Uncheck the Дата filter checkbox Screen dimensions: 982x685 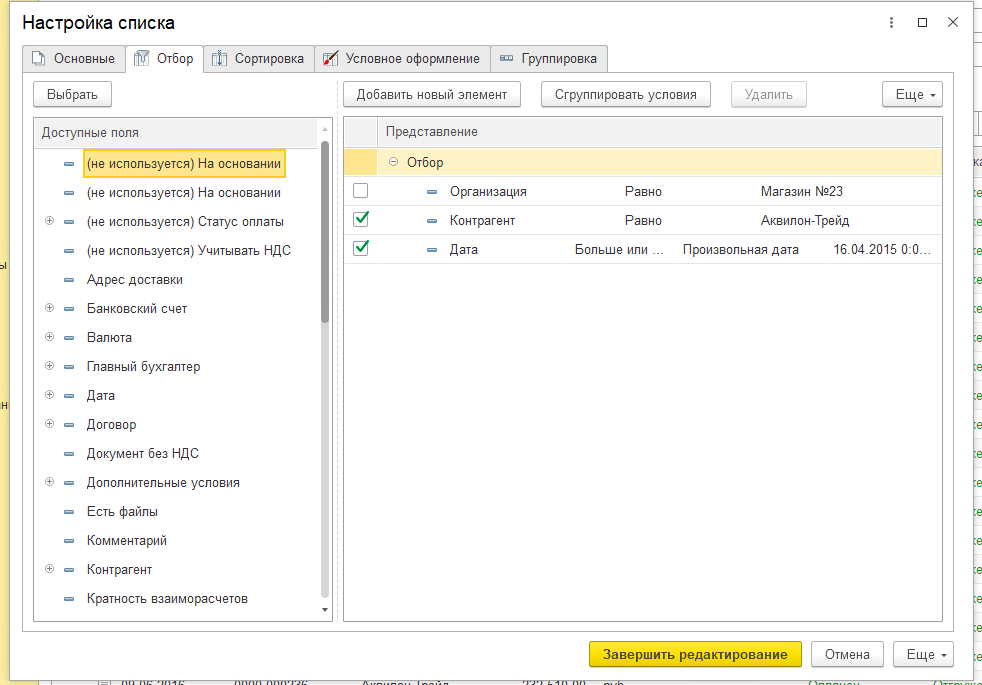(x=361, y=248)
